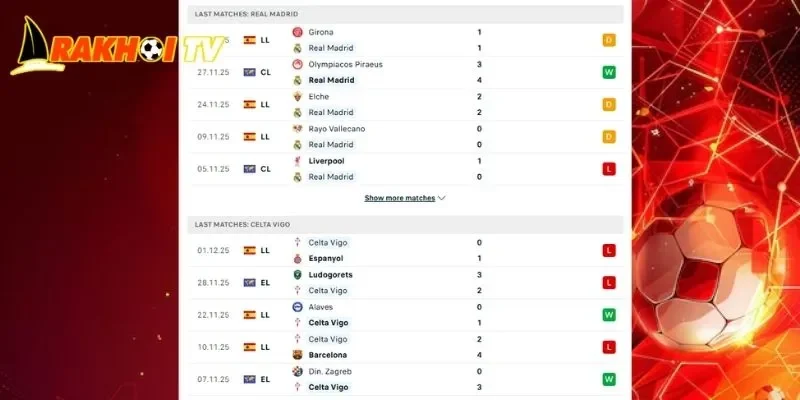Click the Barcelona club crest icon
The height and width of the screenshot is (400, 800).
(x=297, y=355)
